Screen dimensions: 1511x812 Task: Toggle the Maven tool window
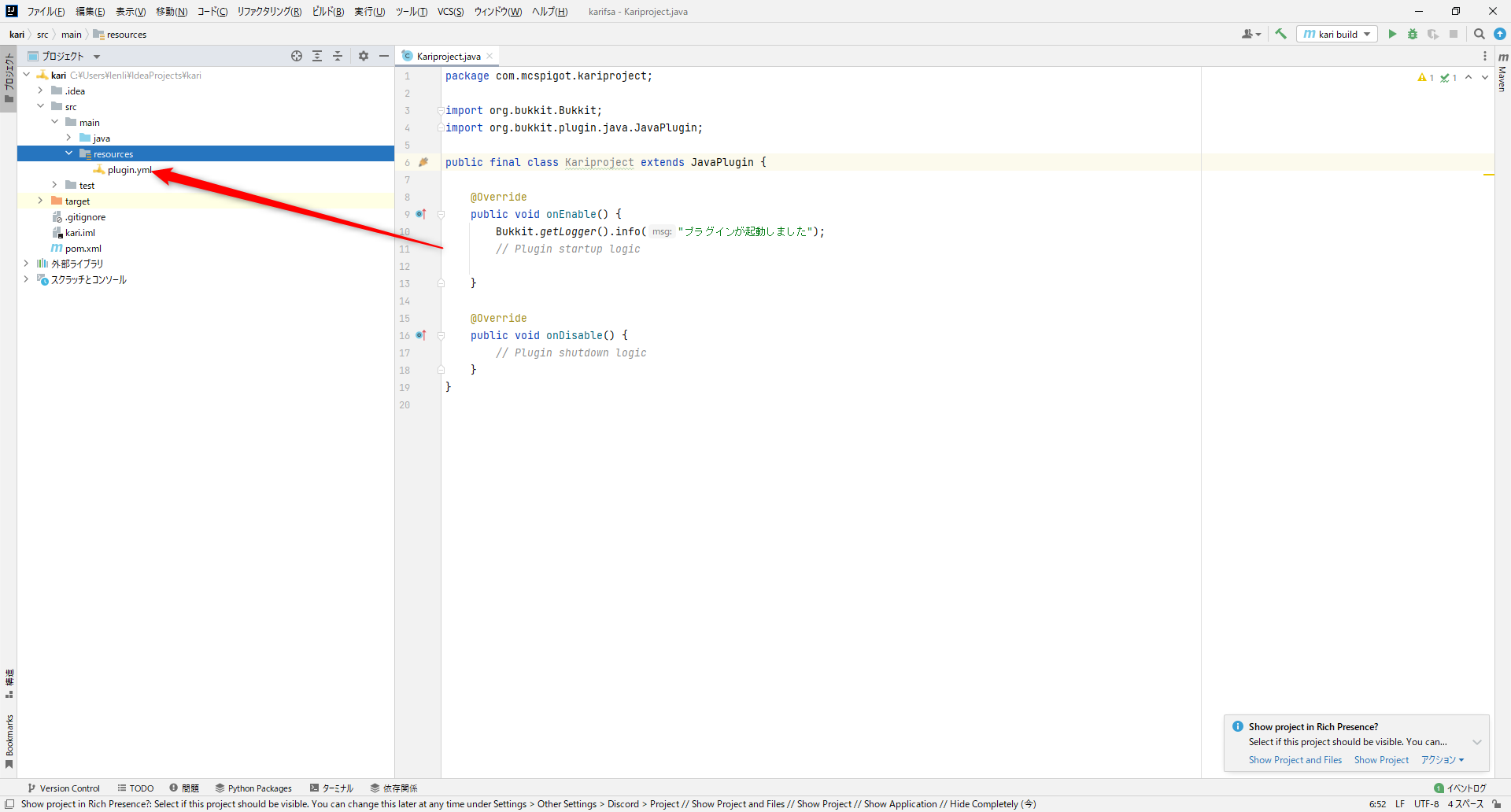1502,71
